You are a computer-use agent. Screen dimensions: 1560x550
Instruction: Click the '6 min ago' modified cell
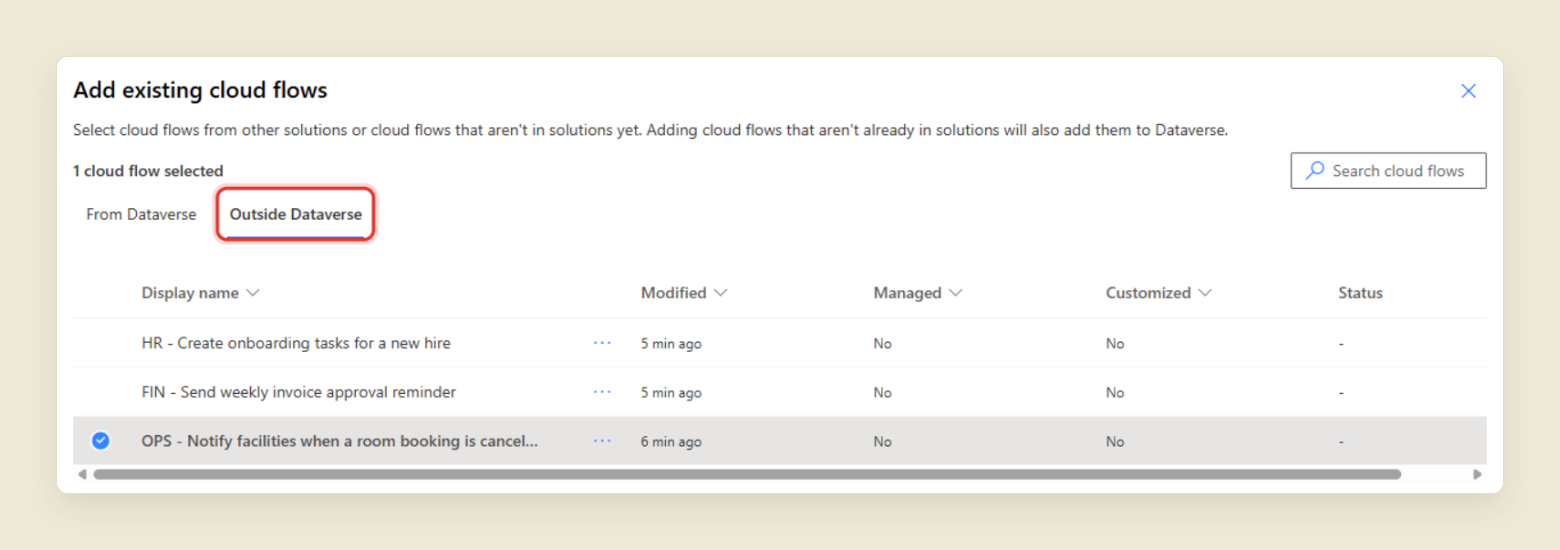[671, 442]
